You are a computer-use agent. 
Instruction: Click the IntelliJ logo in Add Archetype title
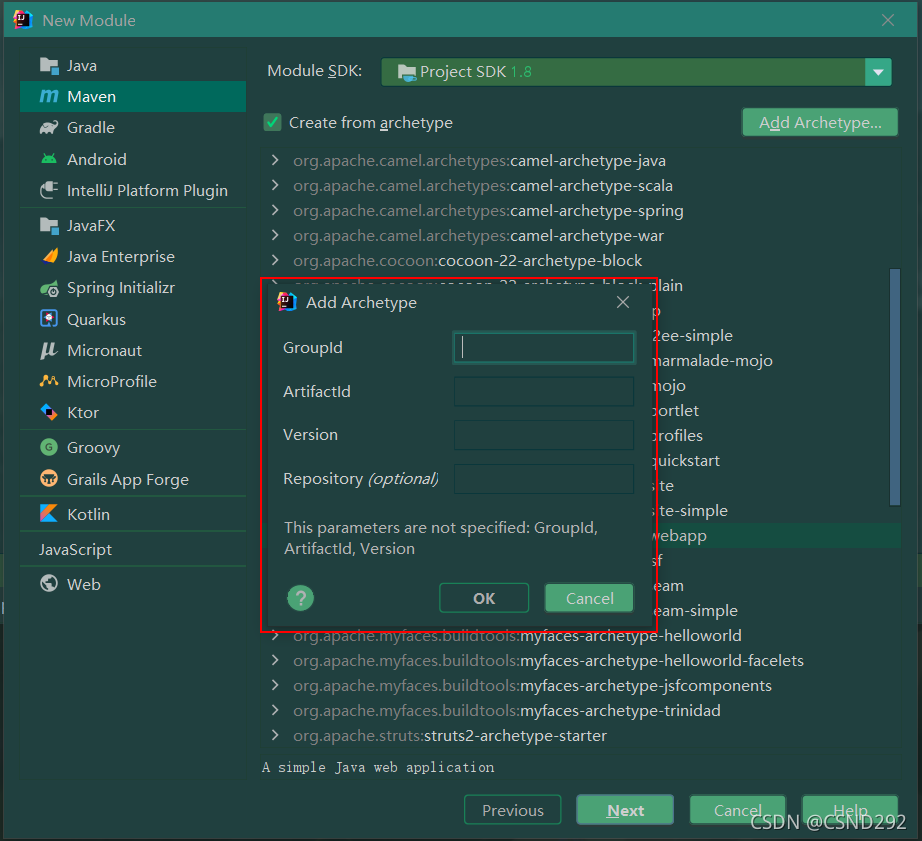coord(287,302)
